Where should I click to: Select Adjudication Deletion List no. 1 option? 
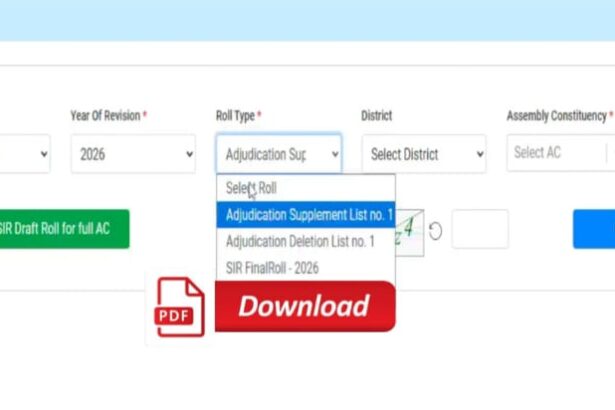point(300,241)
